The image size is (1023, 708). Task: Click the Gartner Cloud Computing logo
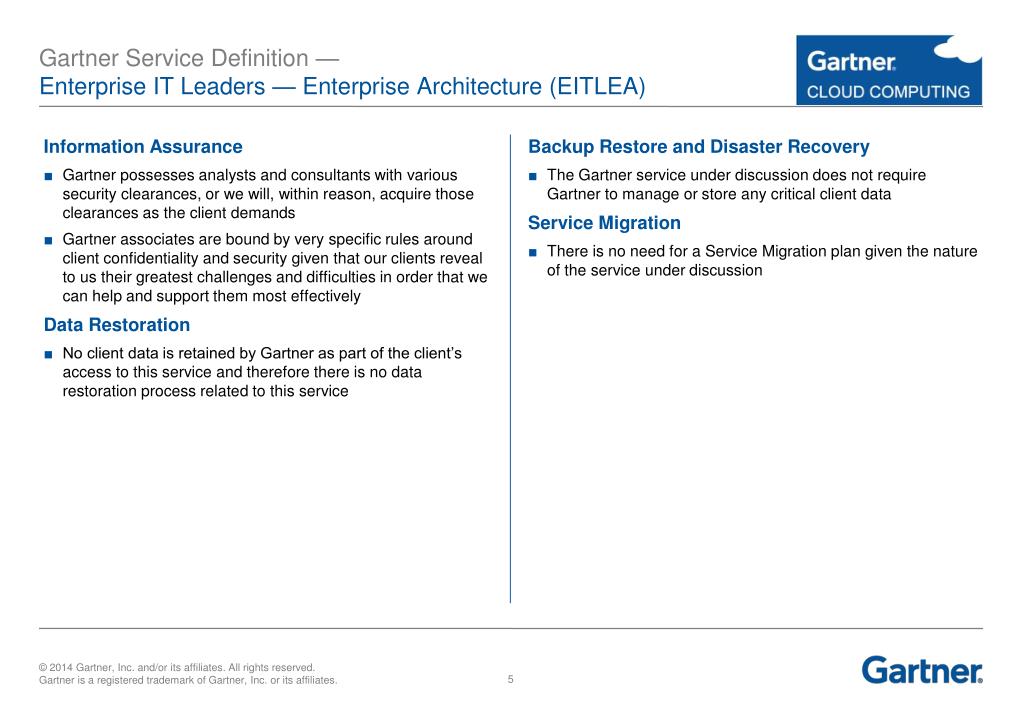(889, 70)
